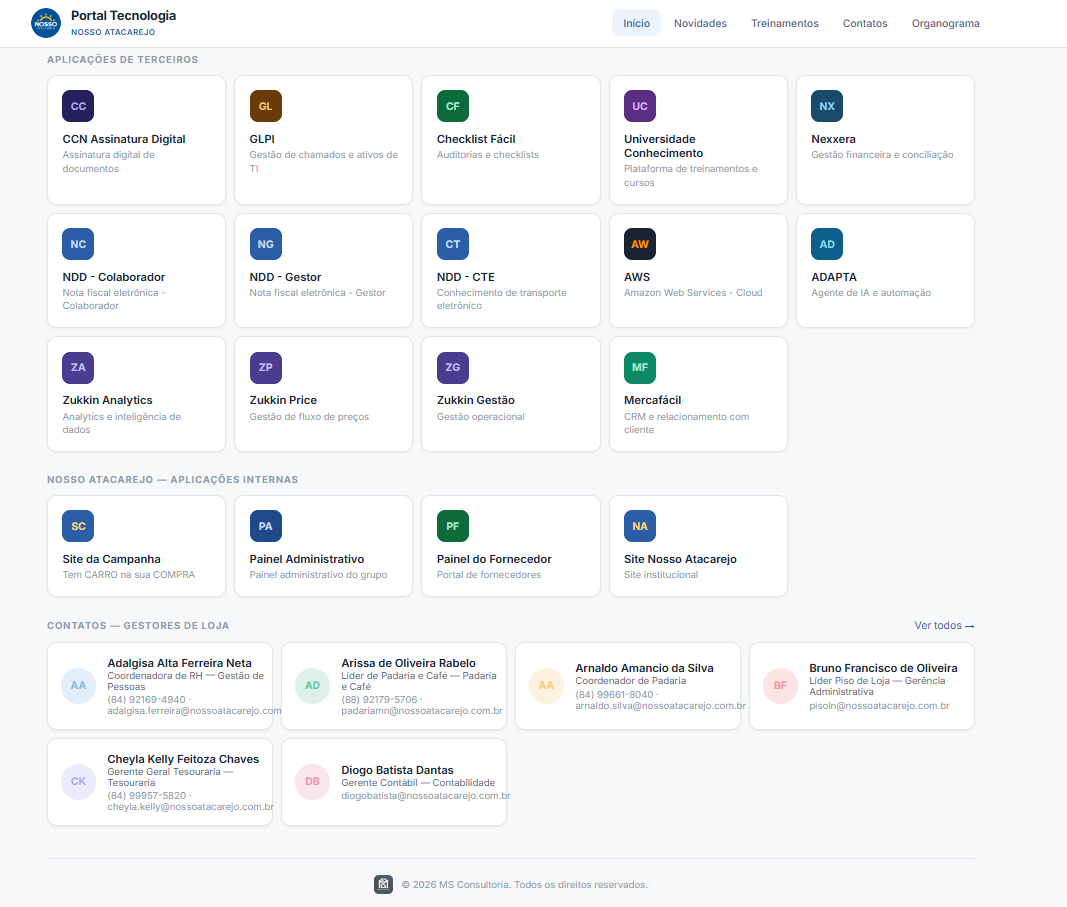The image size is (1067, 907).
Task: Select the CF Checklist Fácil icon
Action: pos(453,106)
